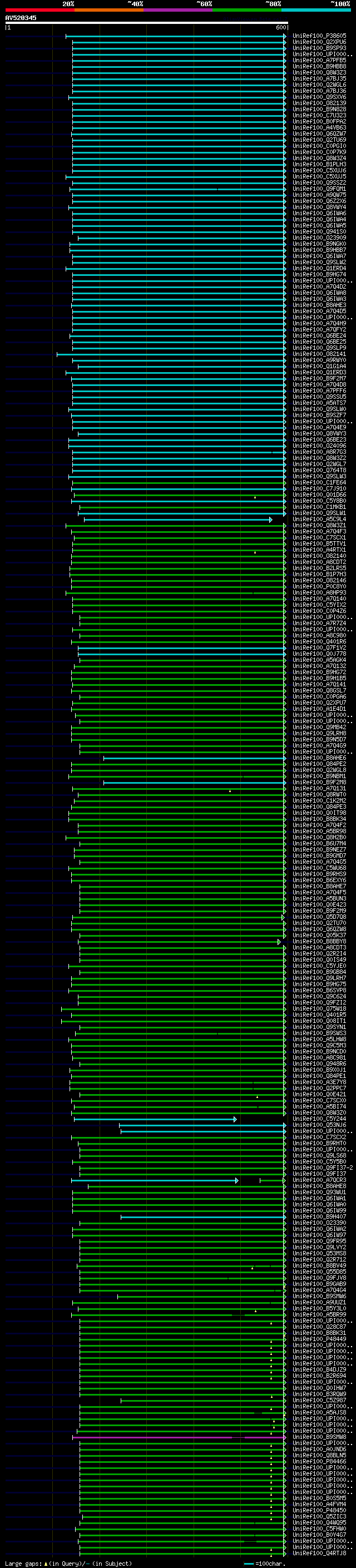Click the purple ~60% identity legend bar
Viewport: 356px width, 1568px height.
click(179, 10)
